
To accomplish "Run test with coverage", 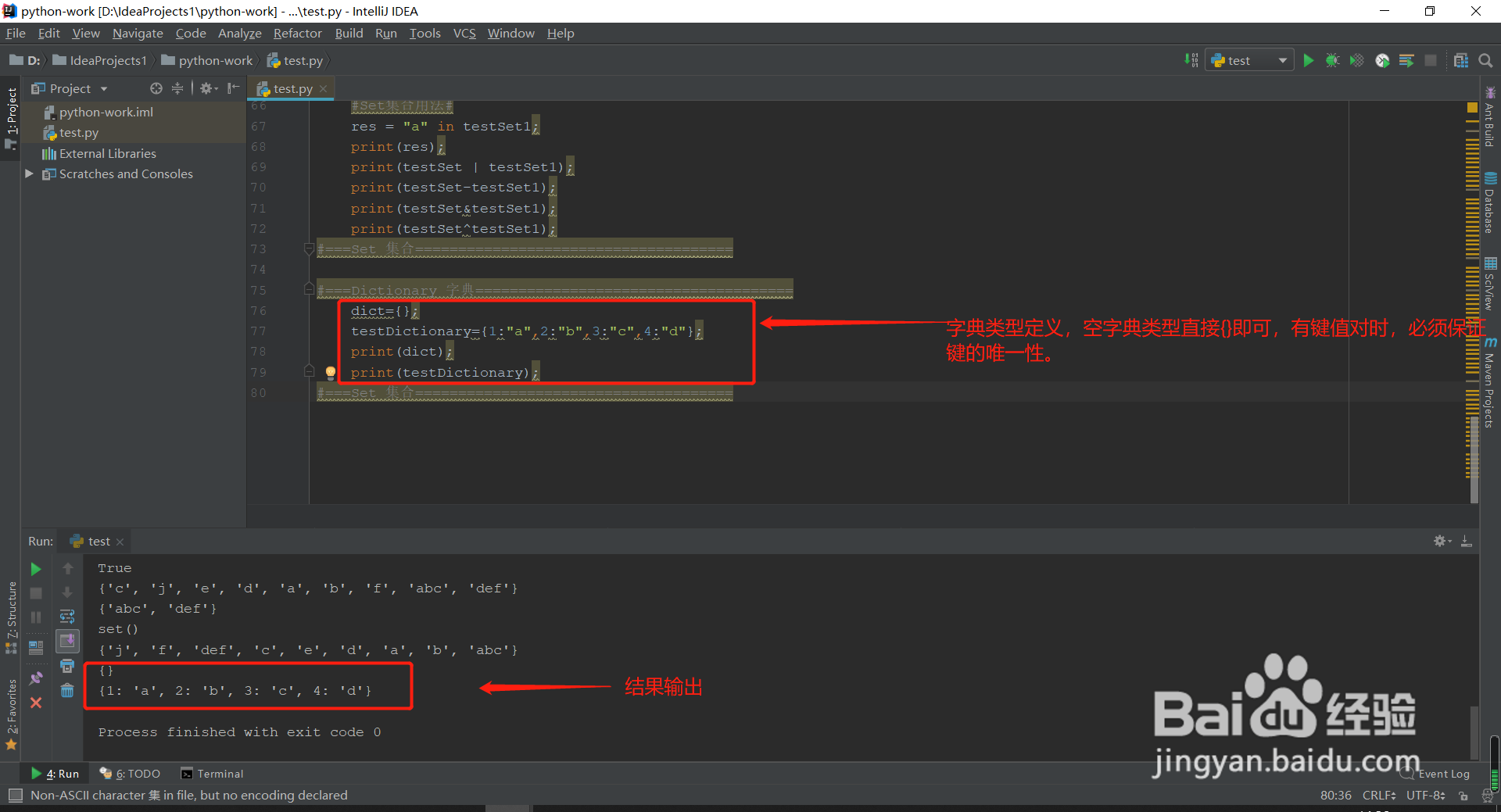I will (x=1357, y=60).
